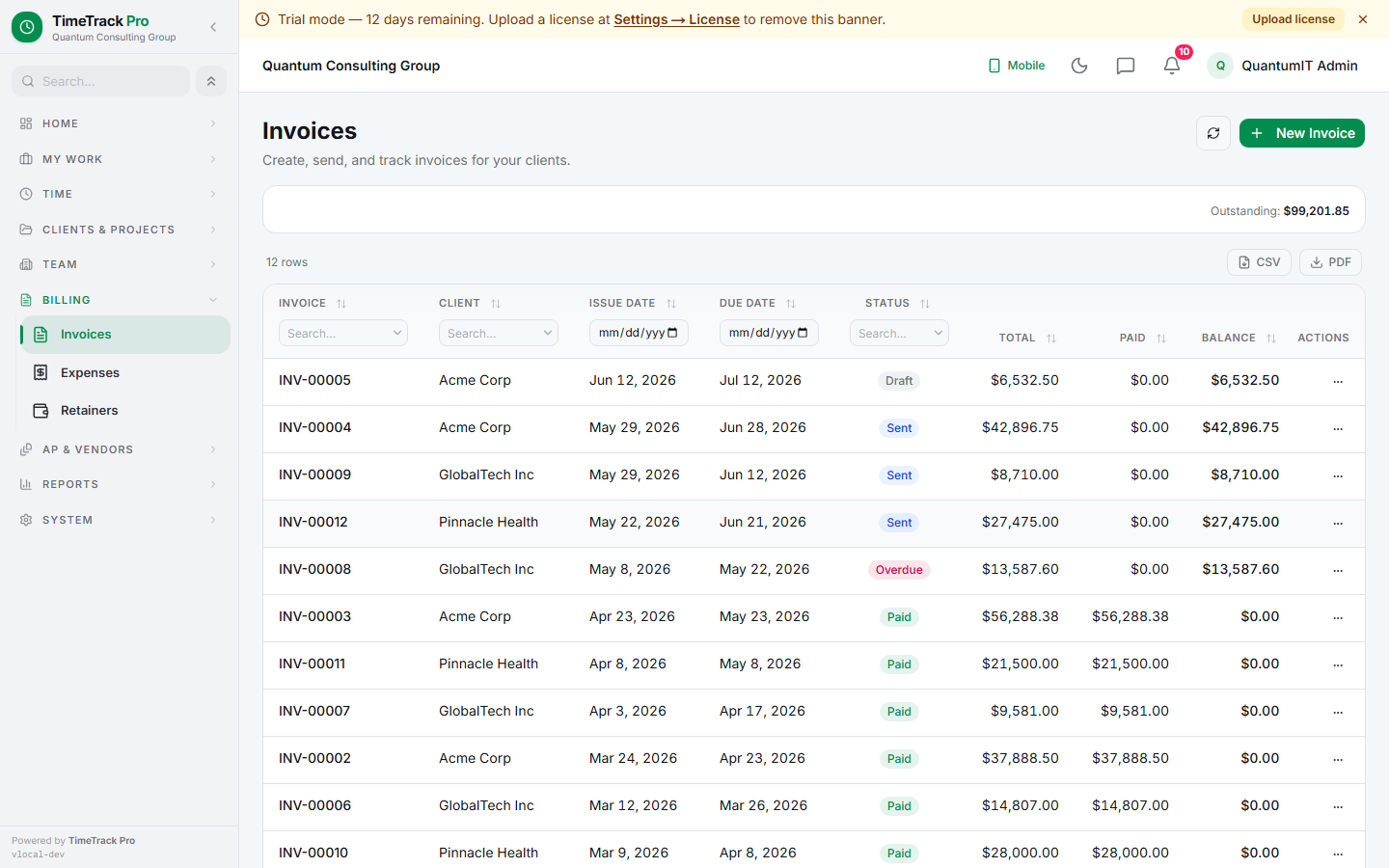Open the chat messages icon

1126,66
